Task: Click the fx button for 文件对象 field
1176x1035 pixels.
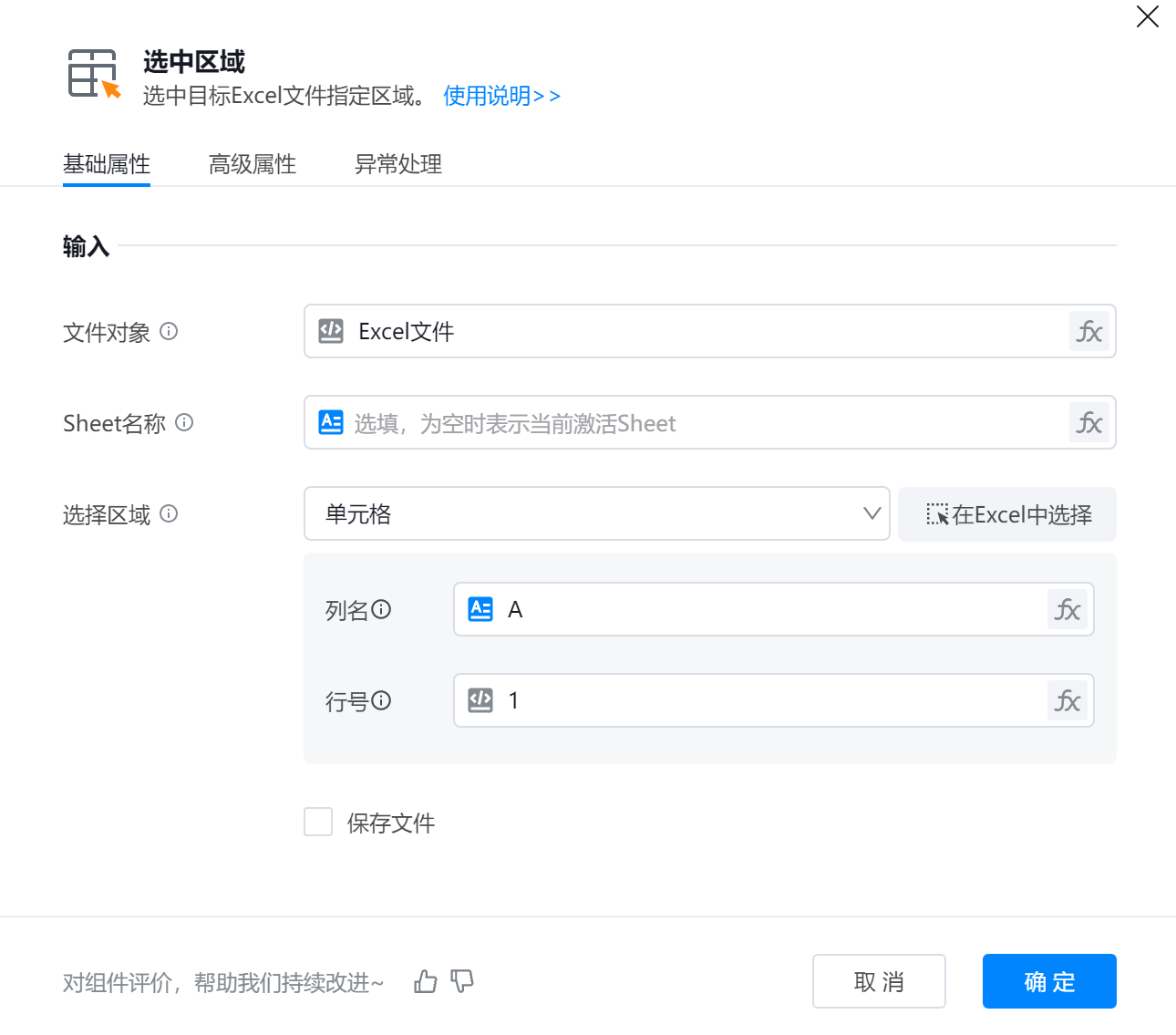Action: click(1089, 332)
